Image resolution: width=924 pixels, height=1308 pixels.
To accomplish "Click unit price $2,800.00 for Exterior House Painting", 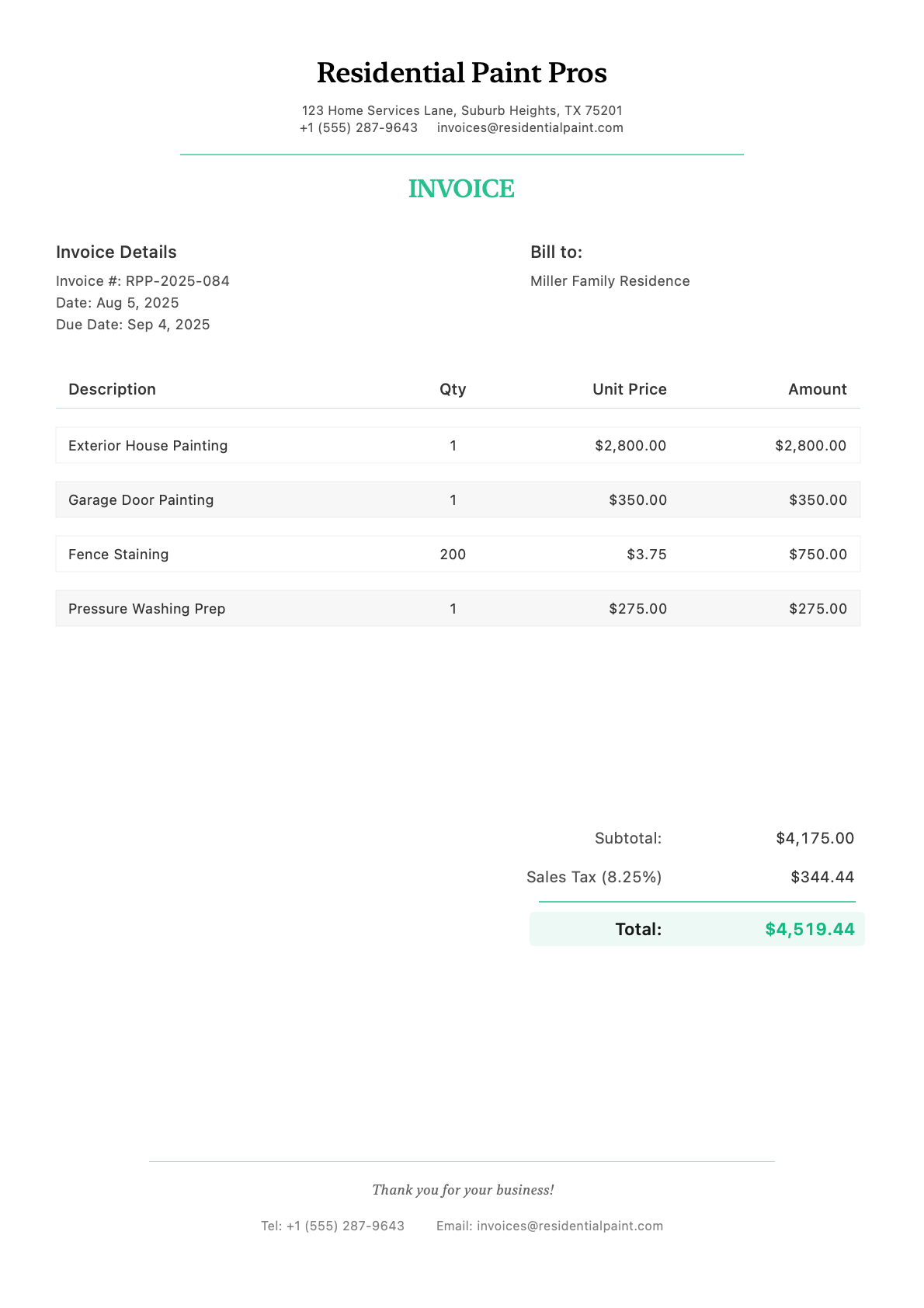I will [630, 446].
